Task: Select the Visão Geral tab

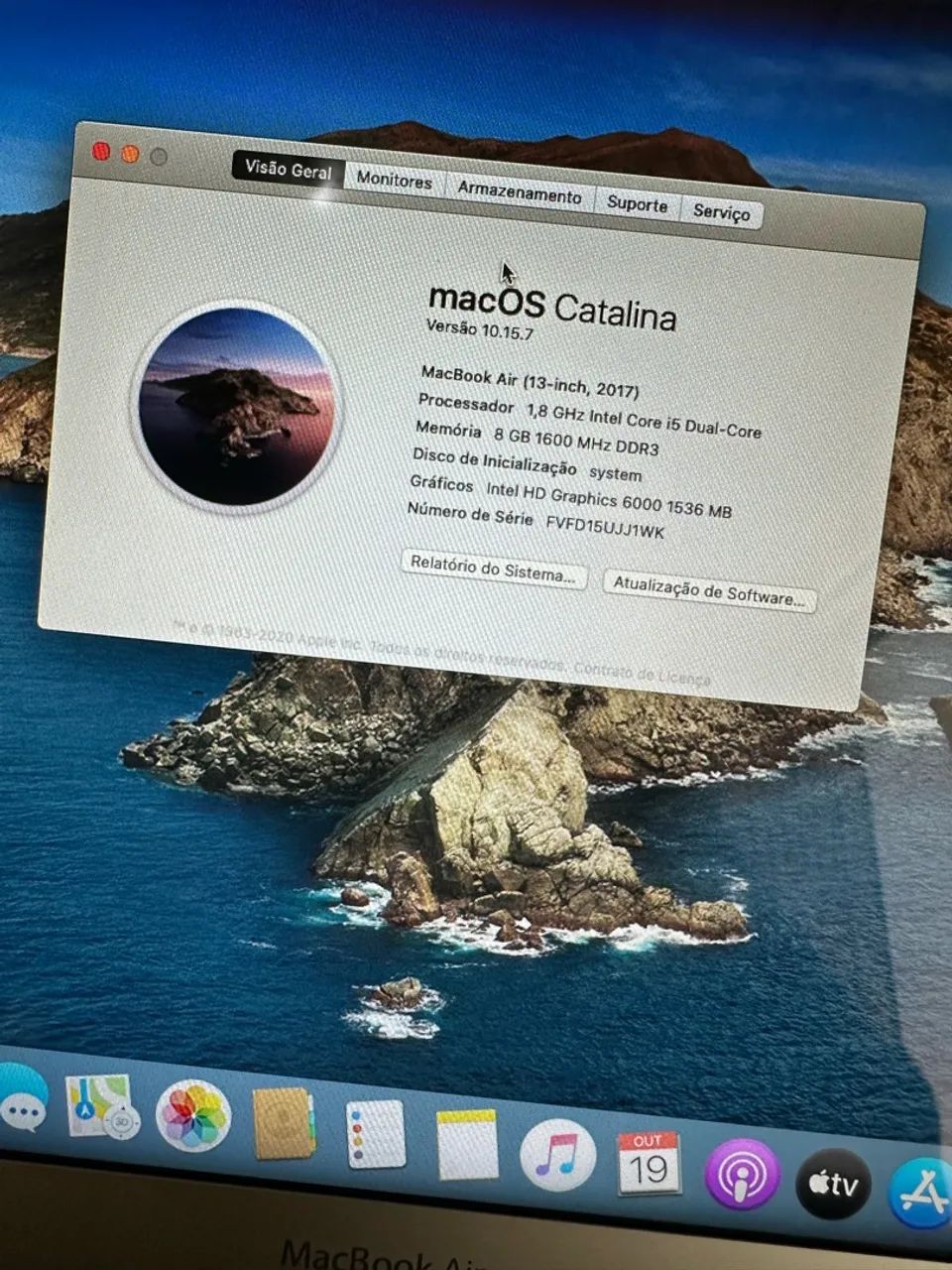Action: (289, 170)
